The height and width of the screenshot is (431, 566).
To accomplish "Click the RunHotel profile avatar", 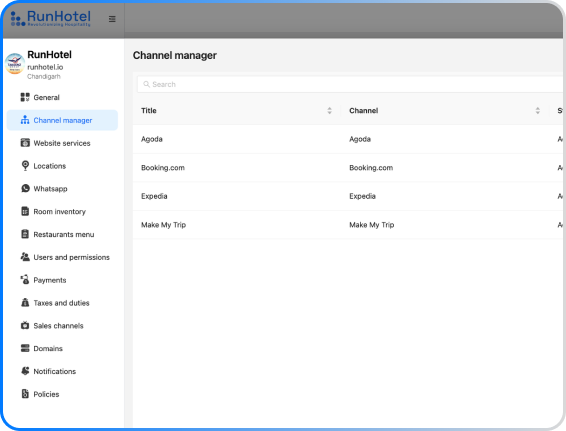I will (15, 64).
